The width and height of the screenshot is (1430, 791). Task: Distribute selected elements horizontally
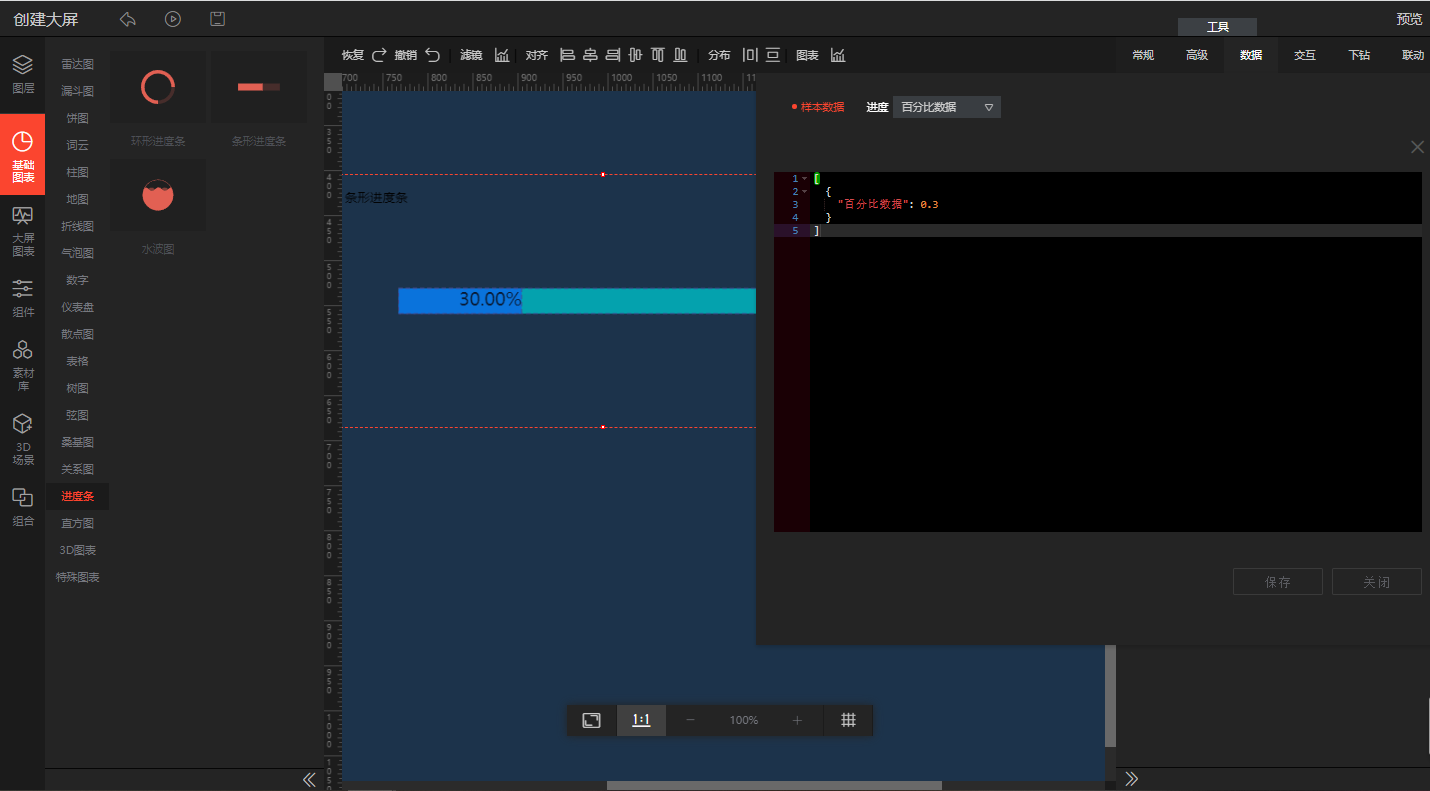tap(750, 55)
